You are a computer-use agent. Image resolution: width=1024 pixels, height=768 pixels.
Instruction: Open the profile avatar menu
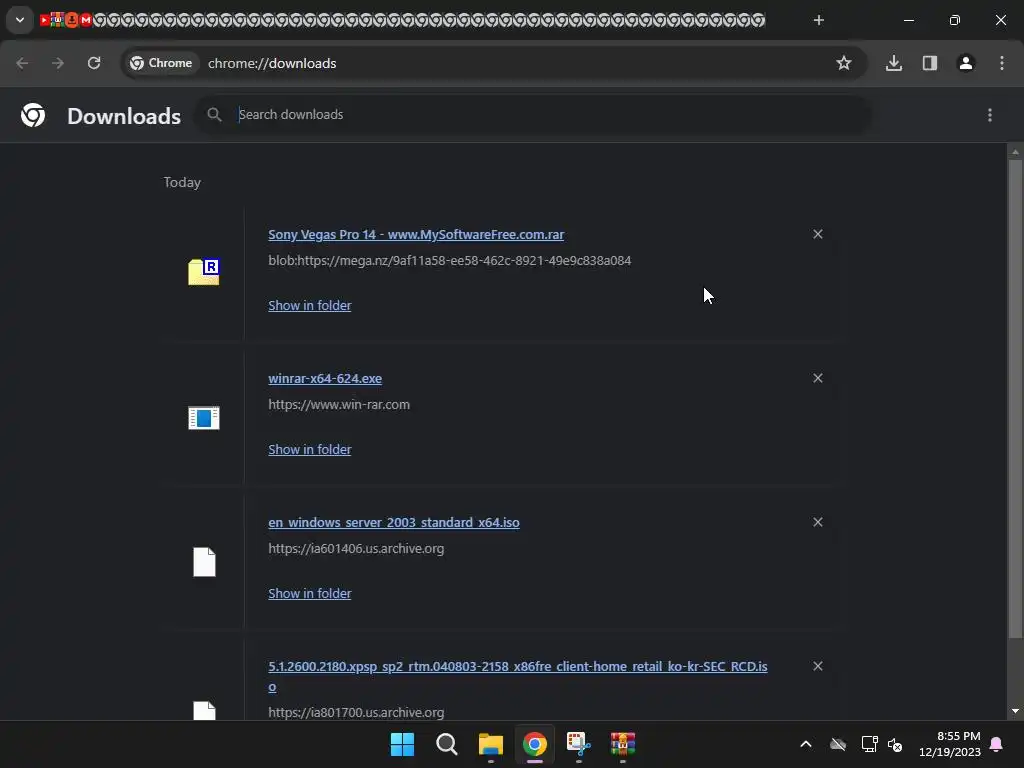pyautogui.click(x=966, y=63)
